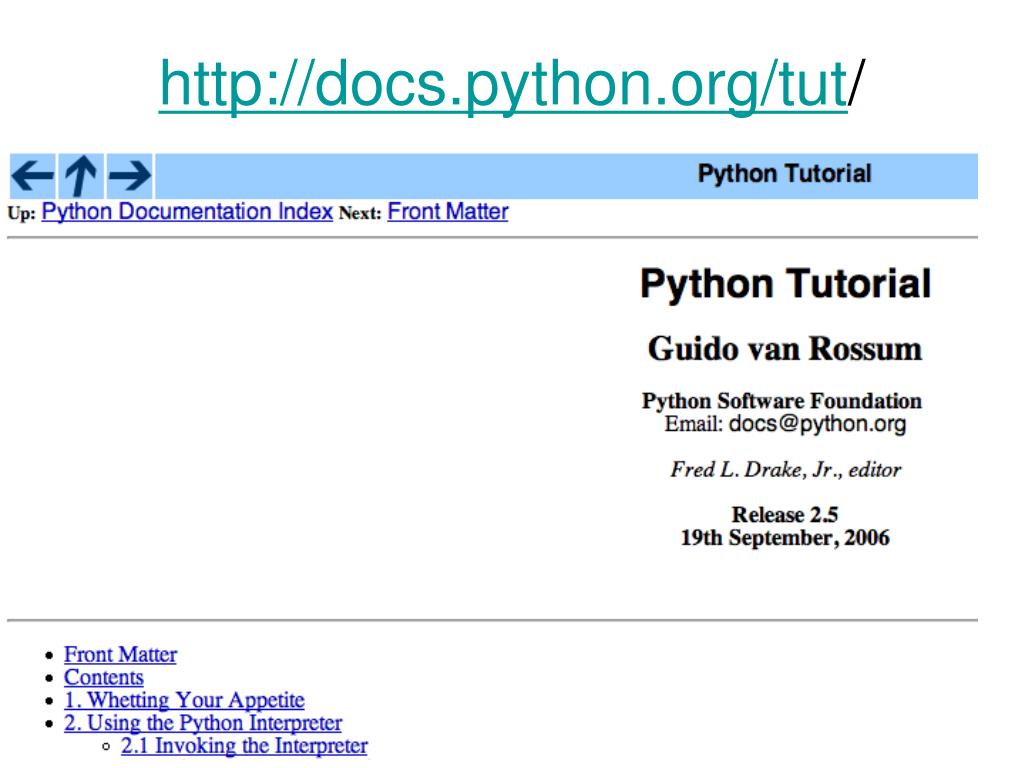Click the Python Software Foundation text
The width and height of the screenshot is (1024, 768).
[x=782, y=400]
